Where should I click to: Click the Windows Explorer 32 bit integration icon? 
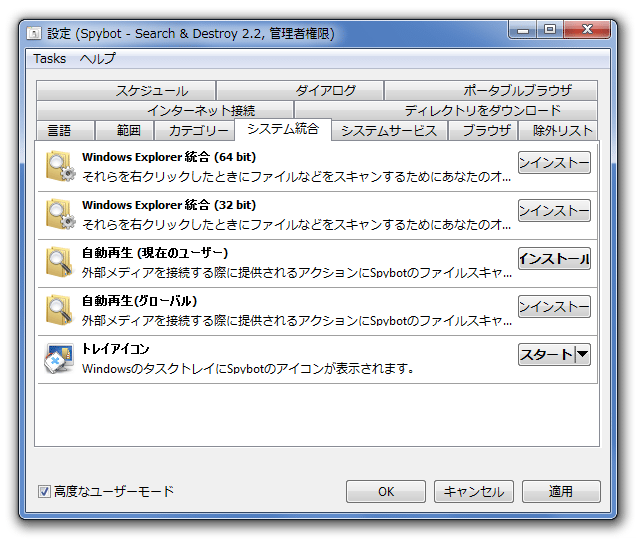click(x=60, y=214)
